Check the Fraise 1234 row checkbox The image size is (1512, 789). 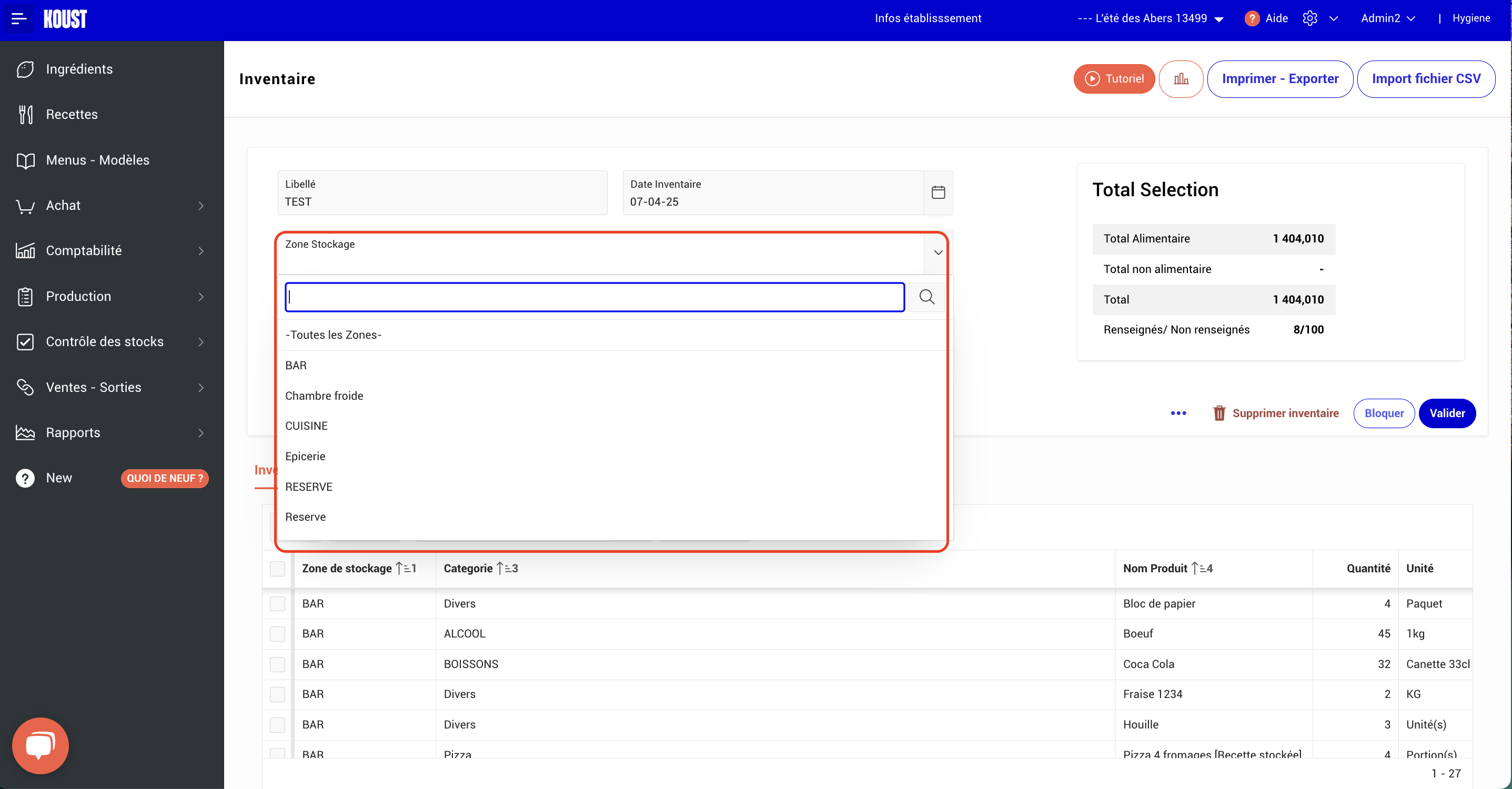click(x=277, y=694)
